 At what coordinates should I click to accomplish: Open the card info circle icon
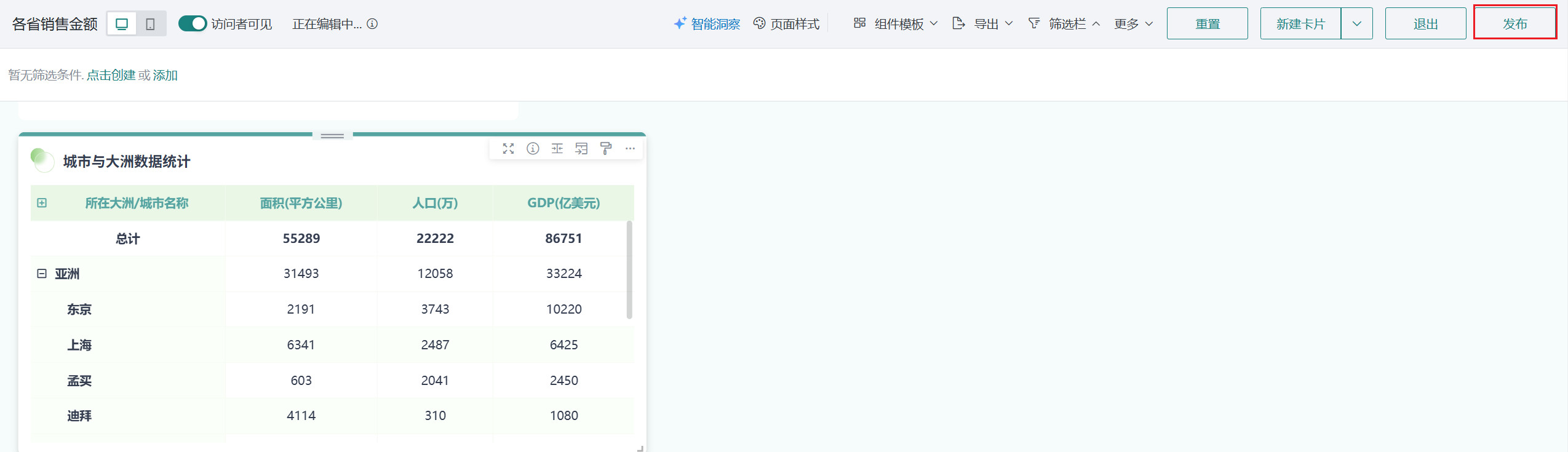click(x=533, y=149)
